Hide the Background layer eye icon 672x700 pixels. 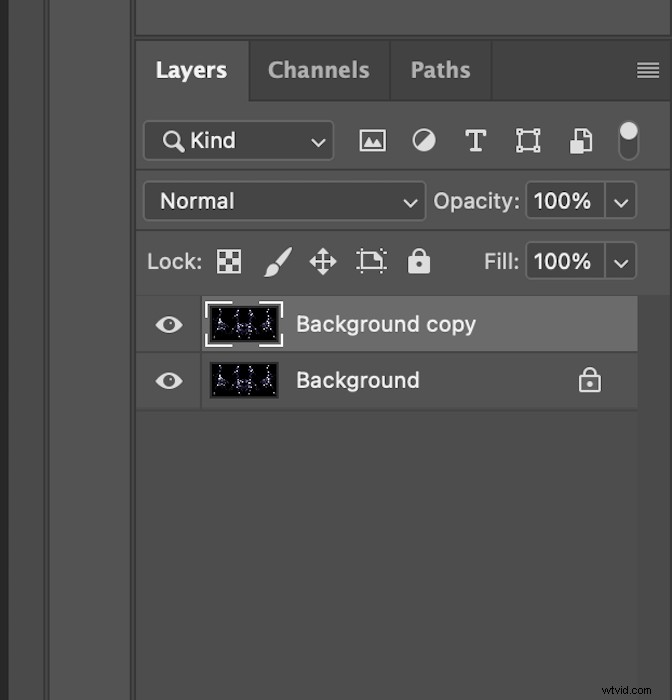169,381
